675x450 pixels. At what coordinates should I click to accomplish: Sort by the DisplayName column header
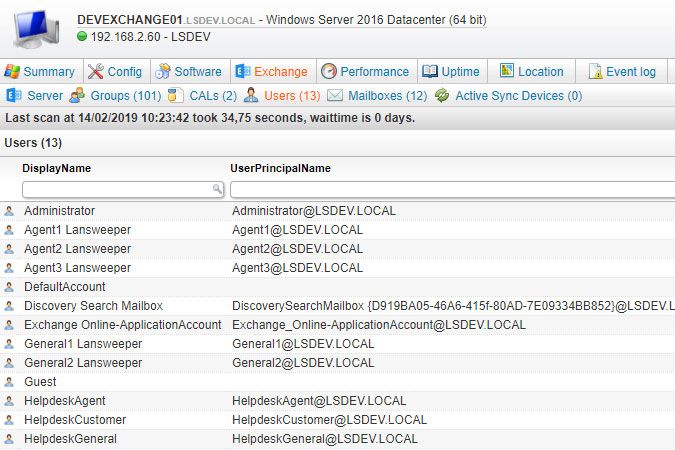pos(57,168)
